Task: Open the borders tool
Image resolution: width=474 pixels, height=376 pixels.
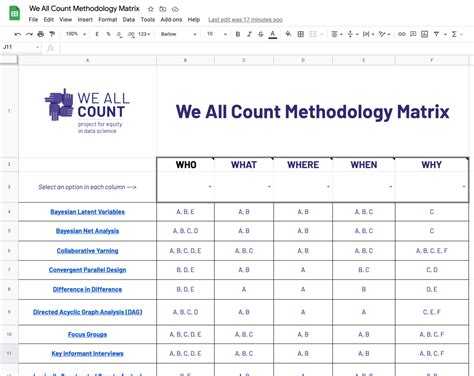Action: click(300, 34)
